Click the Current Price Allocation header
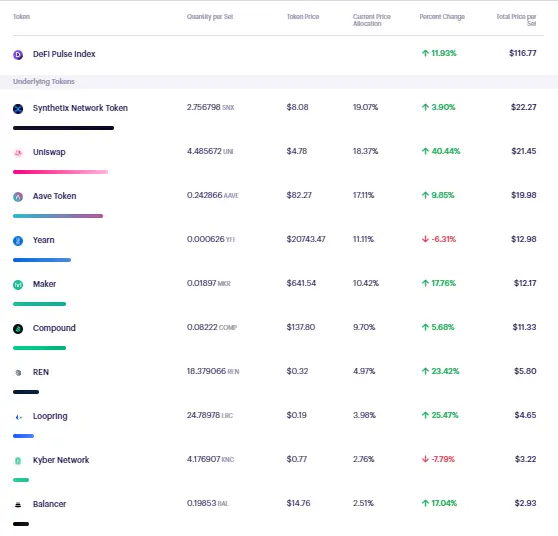 pos(372,20)
